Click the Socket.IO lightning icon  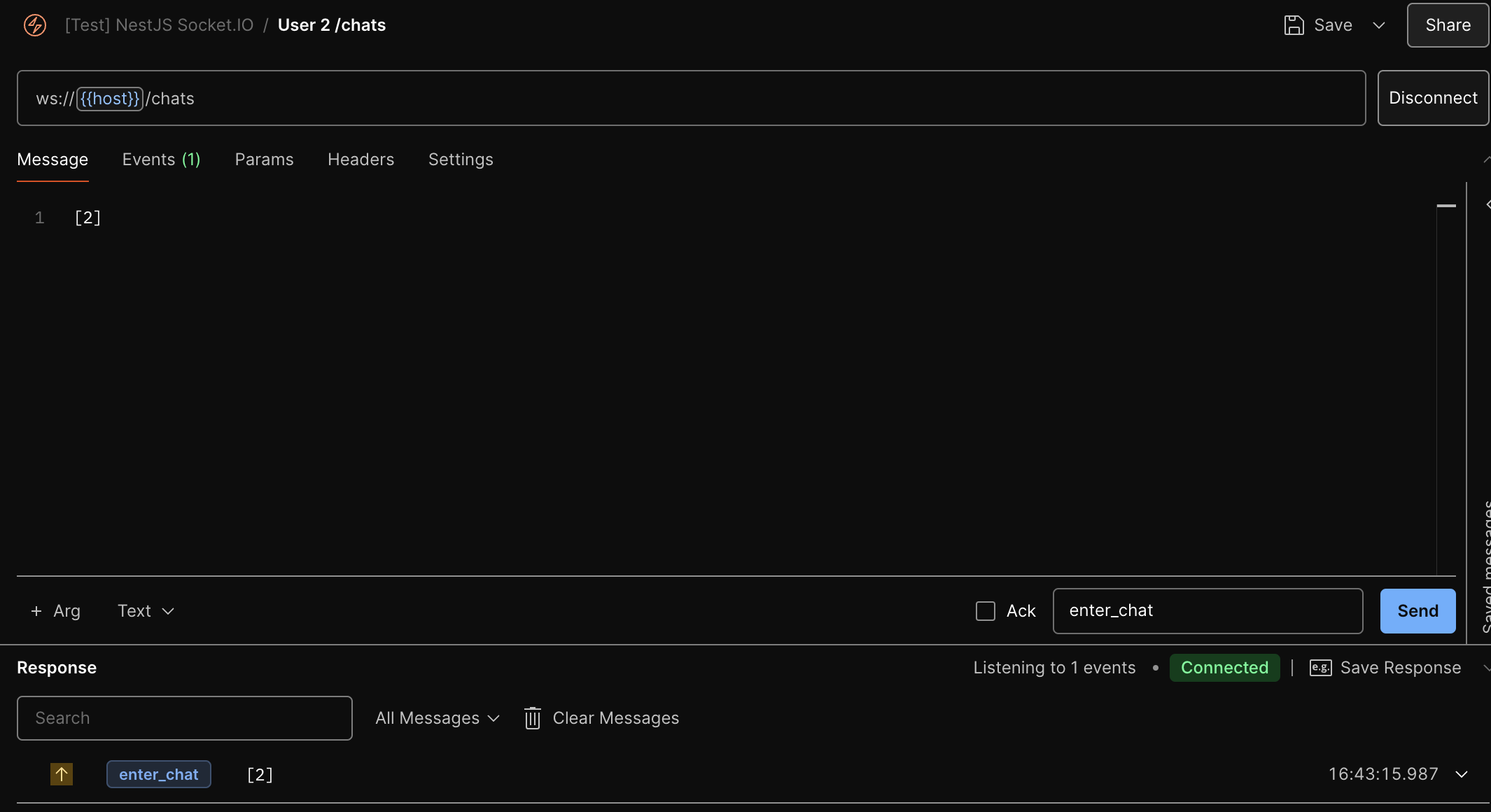[x=35, y=25]
